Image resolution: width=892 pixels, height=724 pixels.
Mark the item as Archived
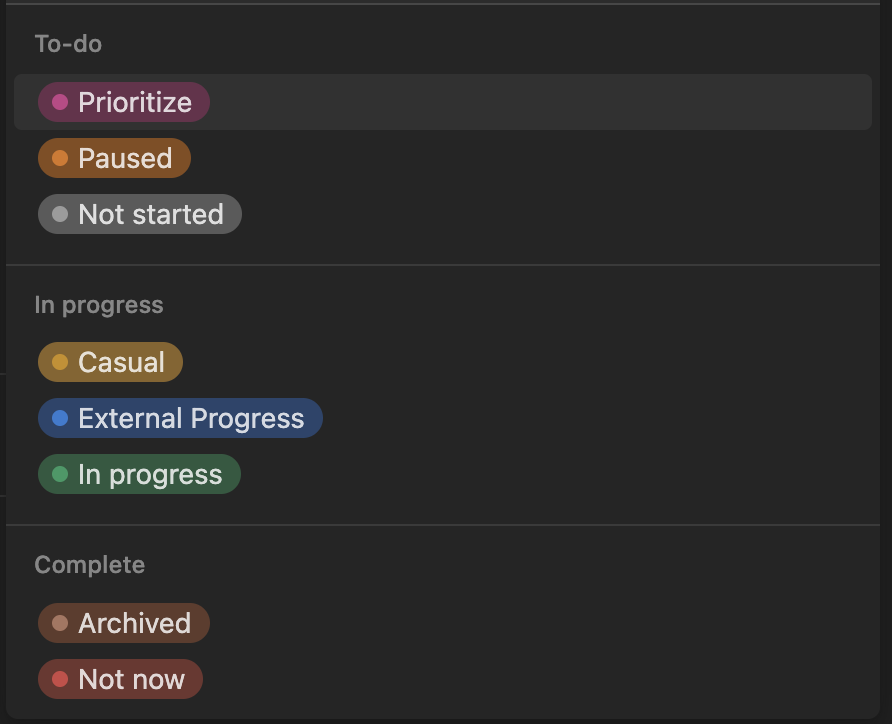tap(123, 623)
